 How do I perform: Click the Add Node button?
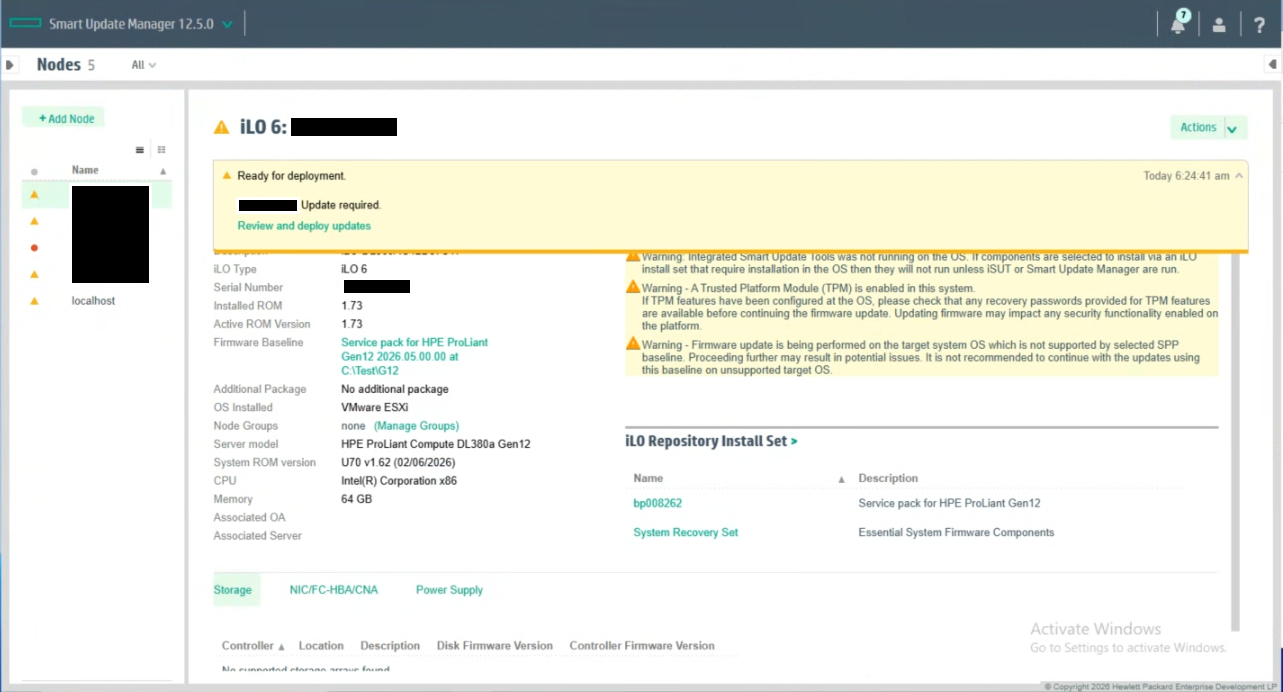[64, 118]
